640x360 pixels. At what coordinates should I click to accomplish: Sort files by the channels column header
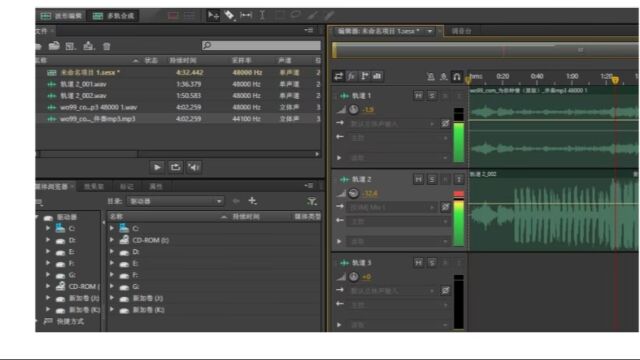click(x=285, y=60)
